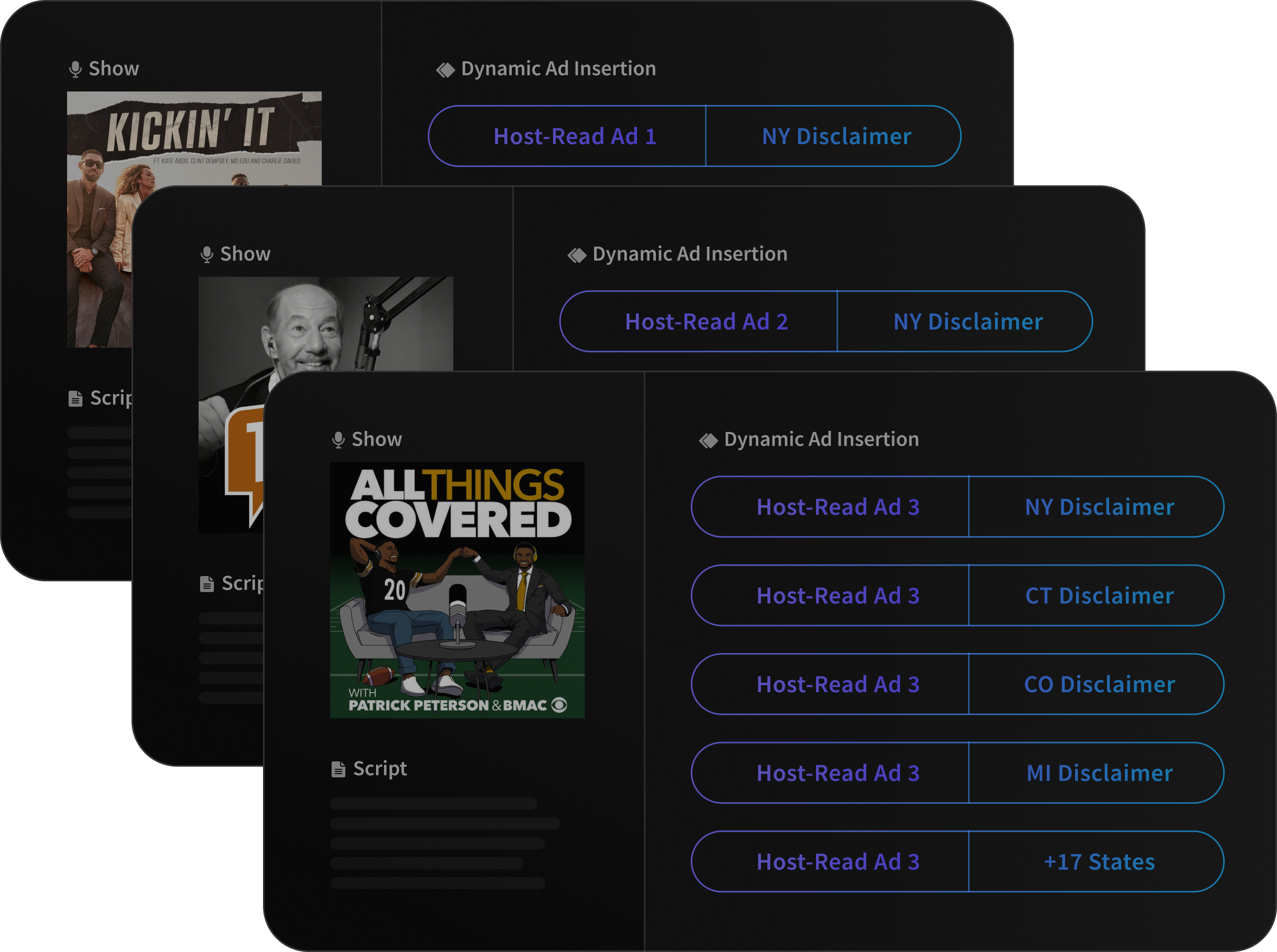Select the MI Disclaimer segment

pyautogui.click(x=1096, y=774)
